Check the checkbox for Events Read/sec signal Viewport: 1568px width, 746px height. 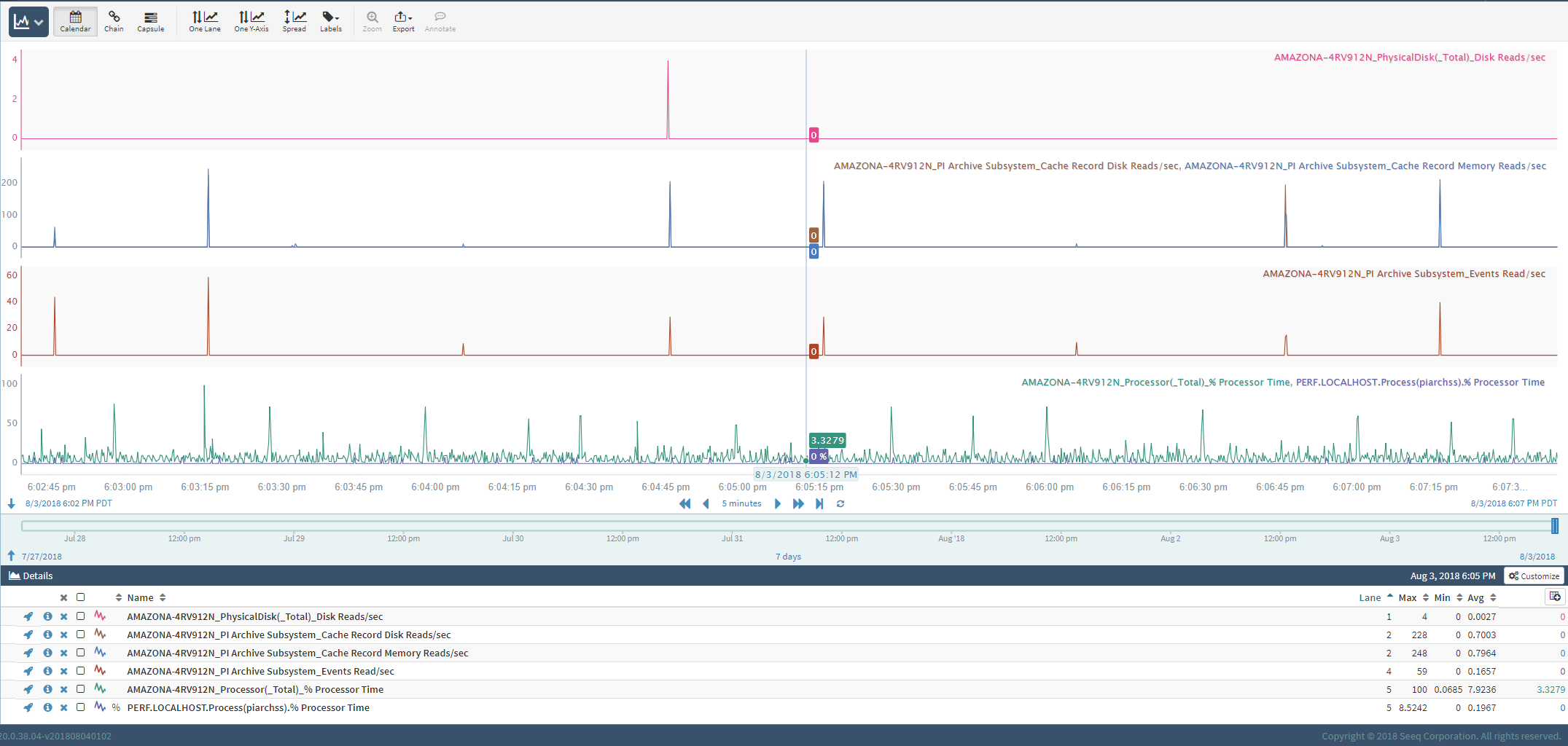tap(80, 671)
